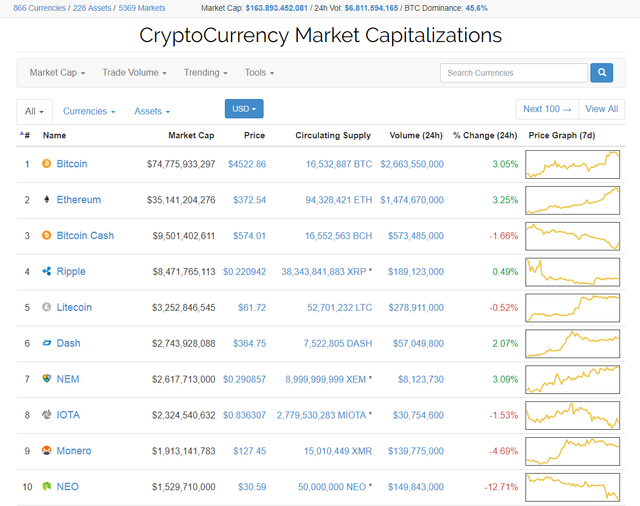Click the Litecoin logo icon
Screen dimensions: 640x506
pos(47,307)
